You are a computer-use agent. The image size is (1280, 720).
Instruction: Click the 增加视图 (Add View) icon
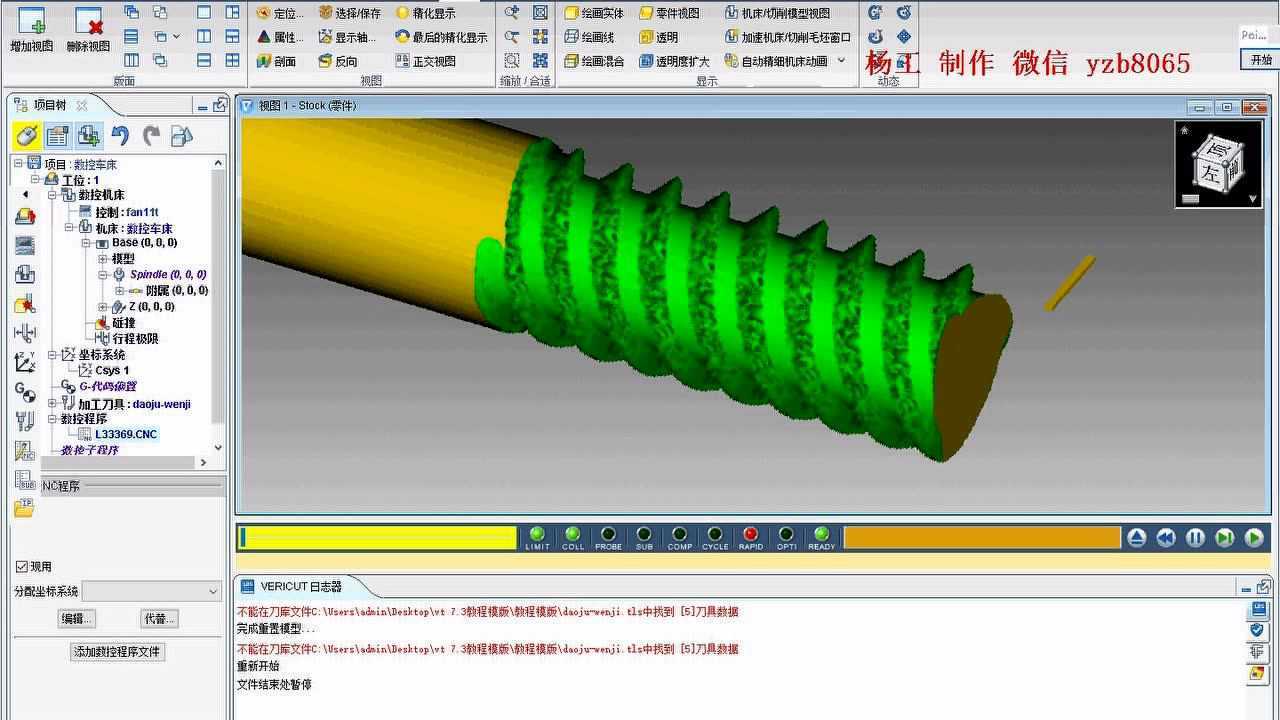(31, 23)
